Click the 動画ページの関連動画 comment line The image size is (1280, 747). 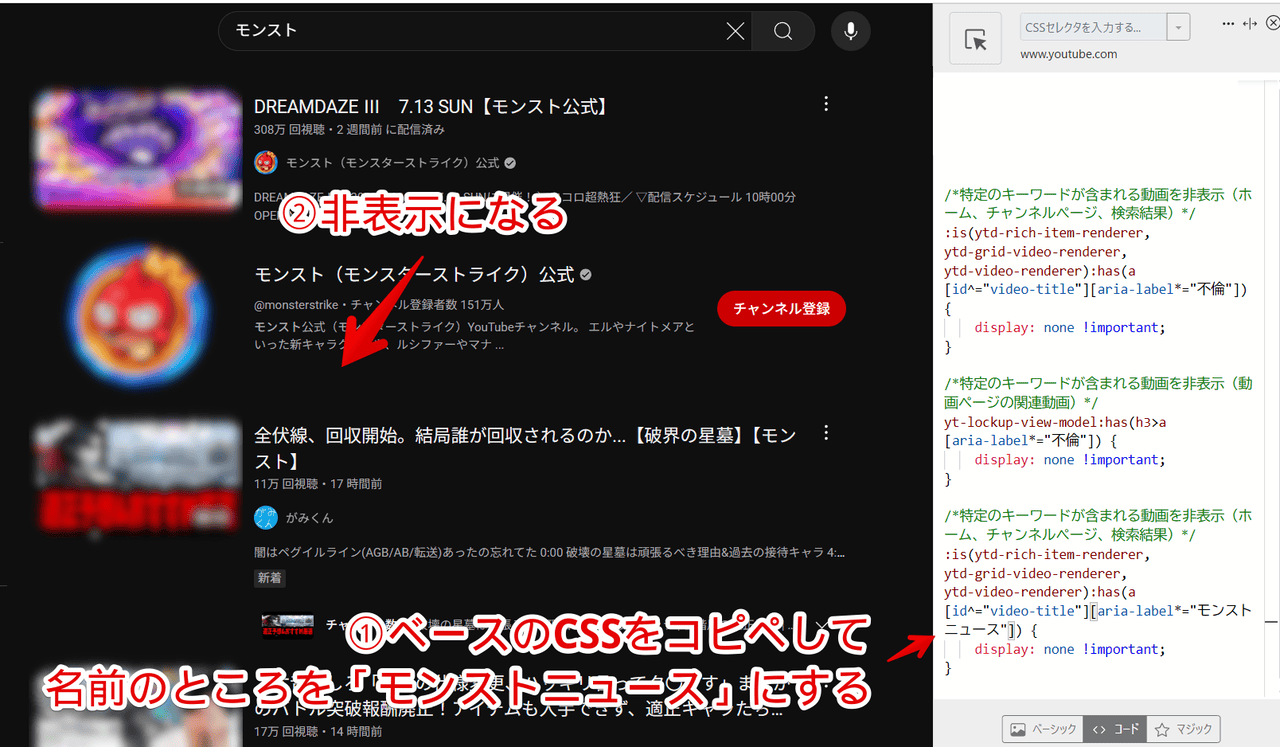tap(1098, 392)
